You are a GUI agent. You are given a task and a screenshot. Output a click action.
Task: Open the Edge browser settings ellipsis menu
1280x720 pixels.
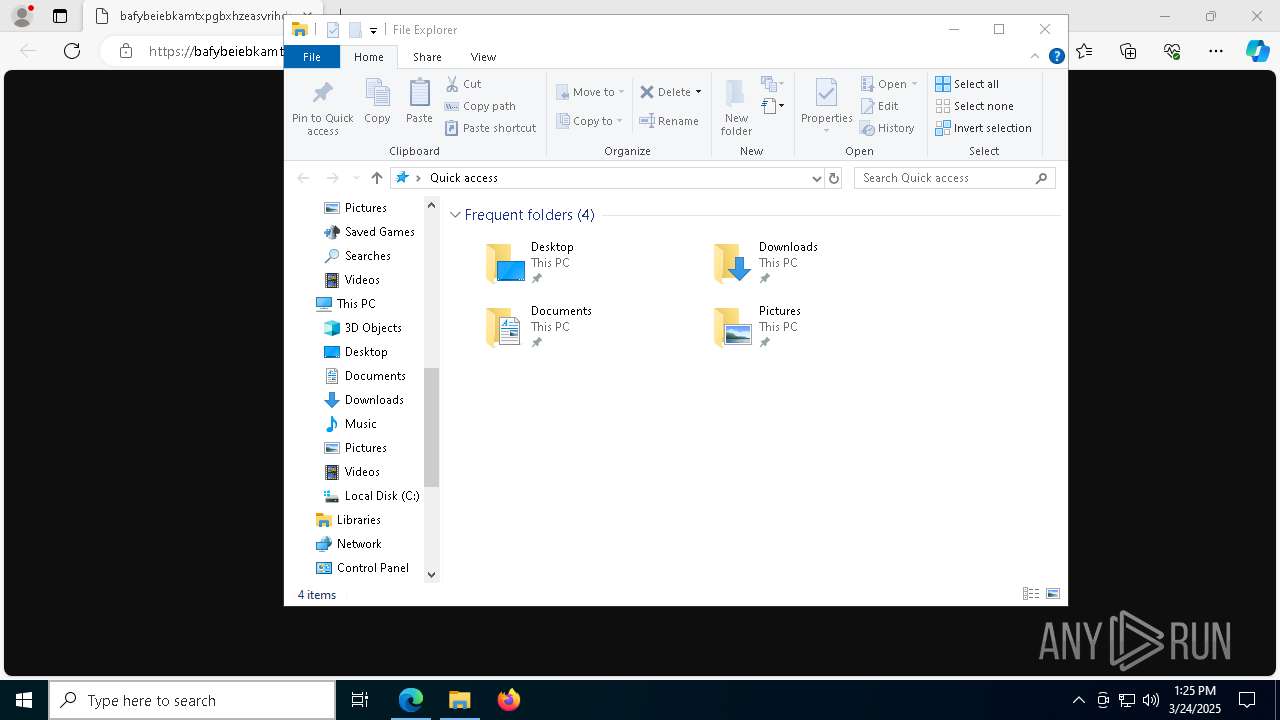1216,51
